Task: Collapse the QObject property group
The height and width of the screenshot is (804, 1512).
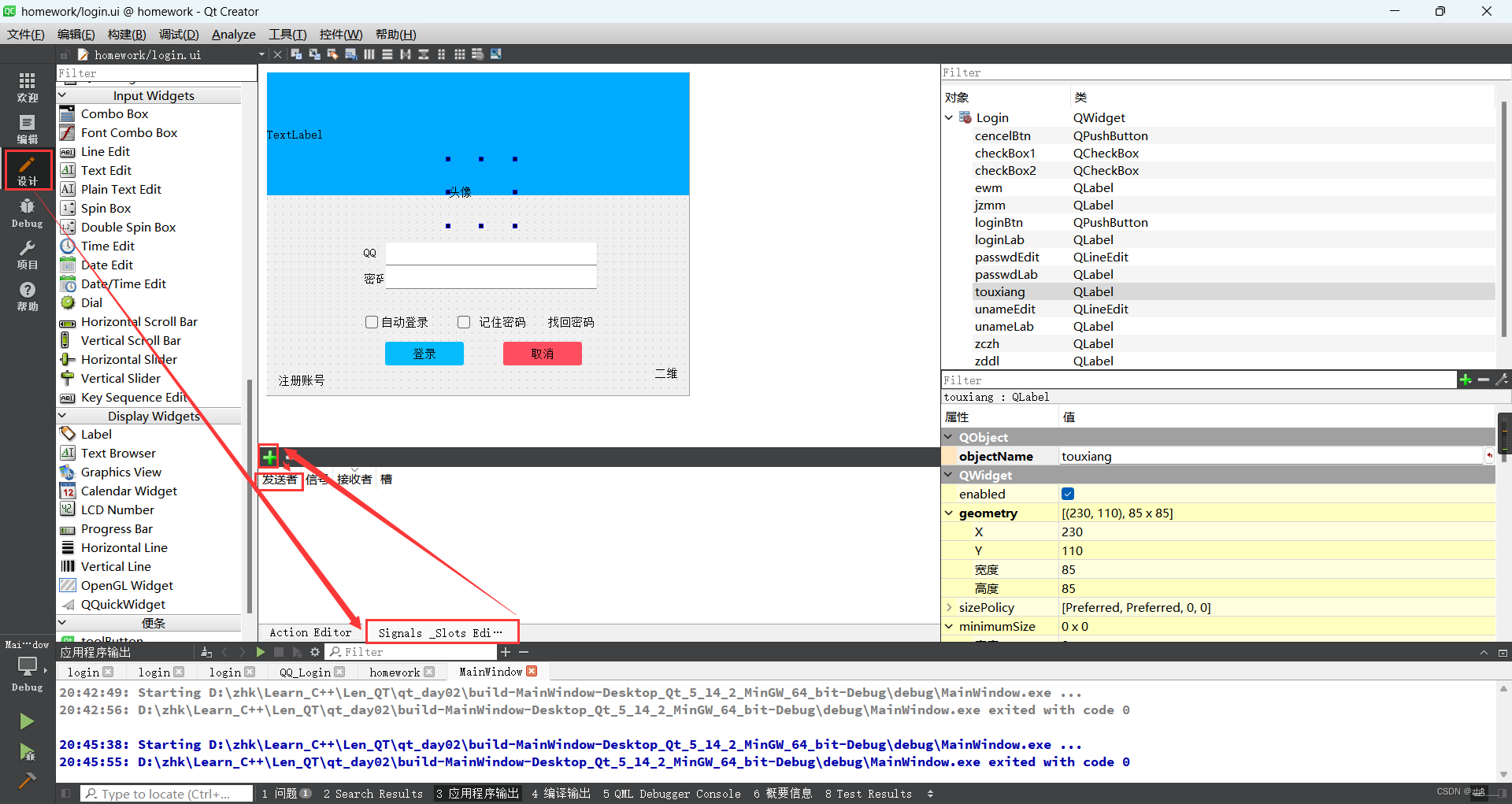Action: coord(948,437)
